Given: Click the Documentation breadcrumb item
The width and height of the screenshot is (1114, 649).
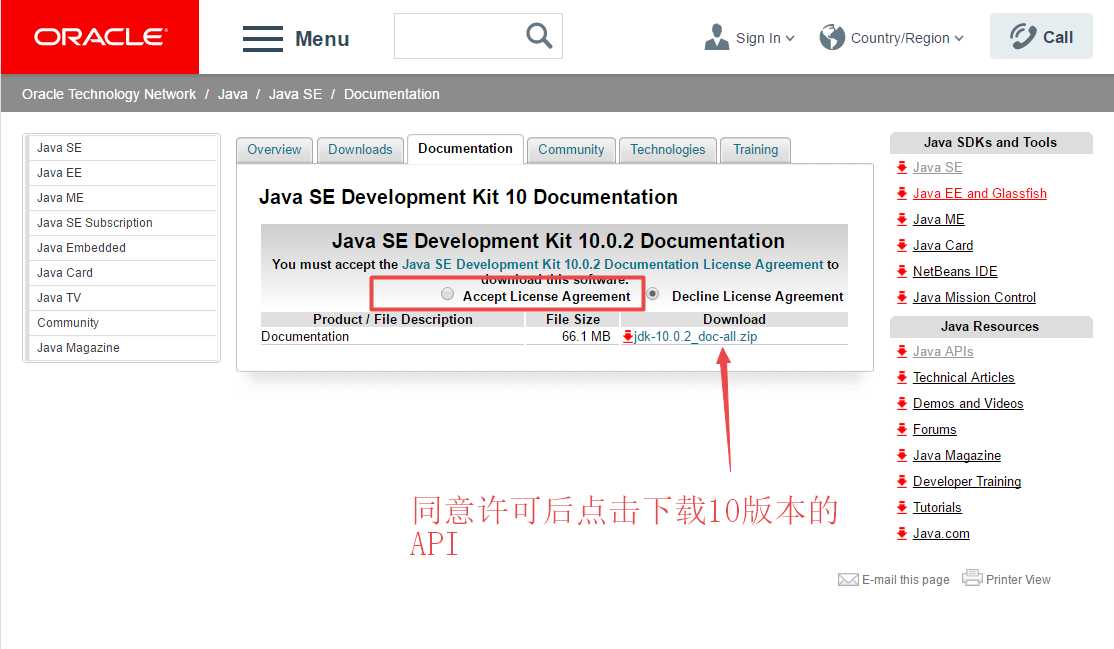Looking at the screenshot, I should 391,94.
